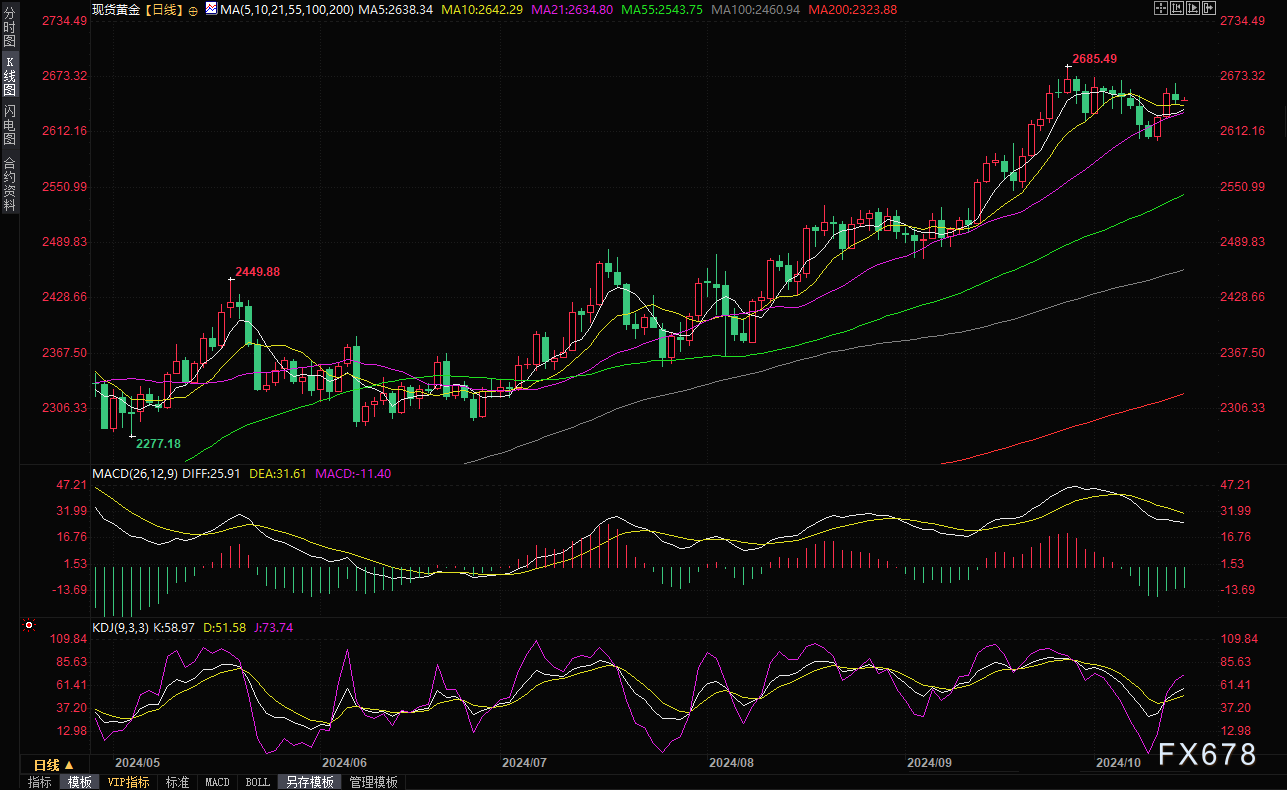Select the 指标 tab at bottom
This screenshot has width=1287, height=790.
[40, 782]
